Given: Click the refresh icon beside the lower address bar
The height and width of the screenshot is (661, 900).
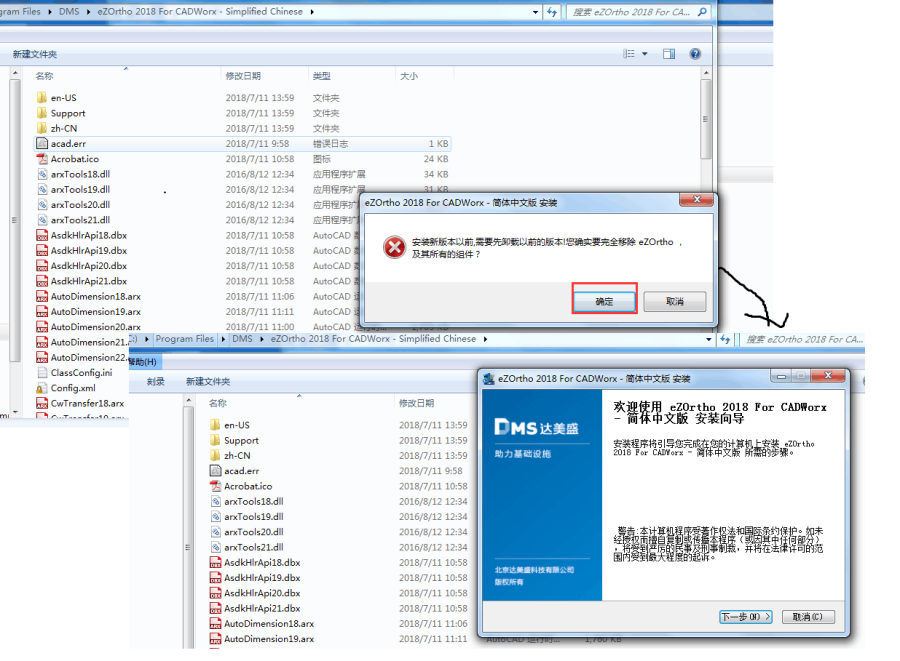Looking at the screenshot, I should (725, 339).
